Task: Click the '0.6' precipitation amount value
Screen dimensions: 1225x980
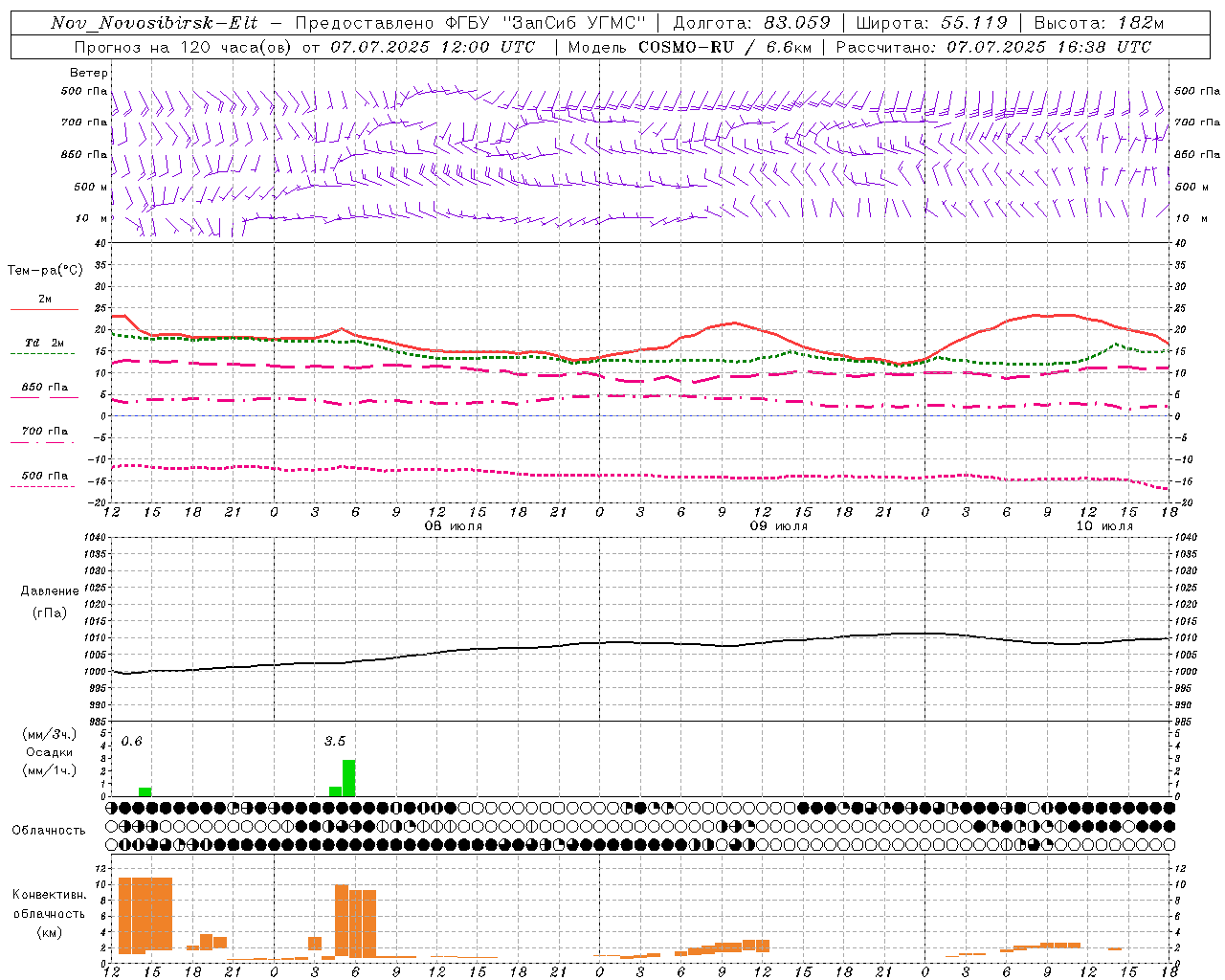Action: [x=132, y=742]
